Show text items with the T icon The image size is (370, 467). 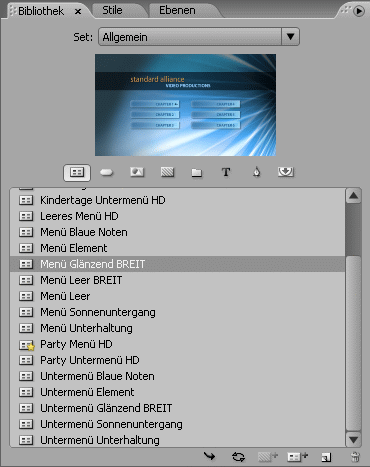pos(226,172)
